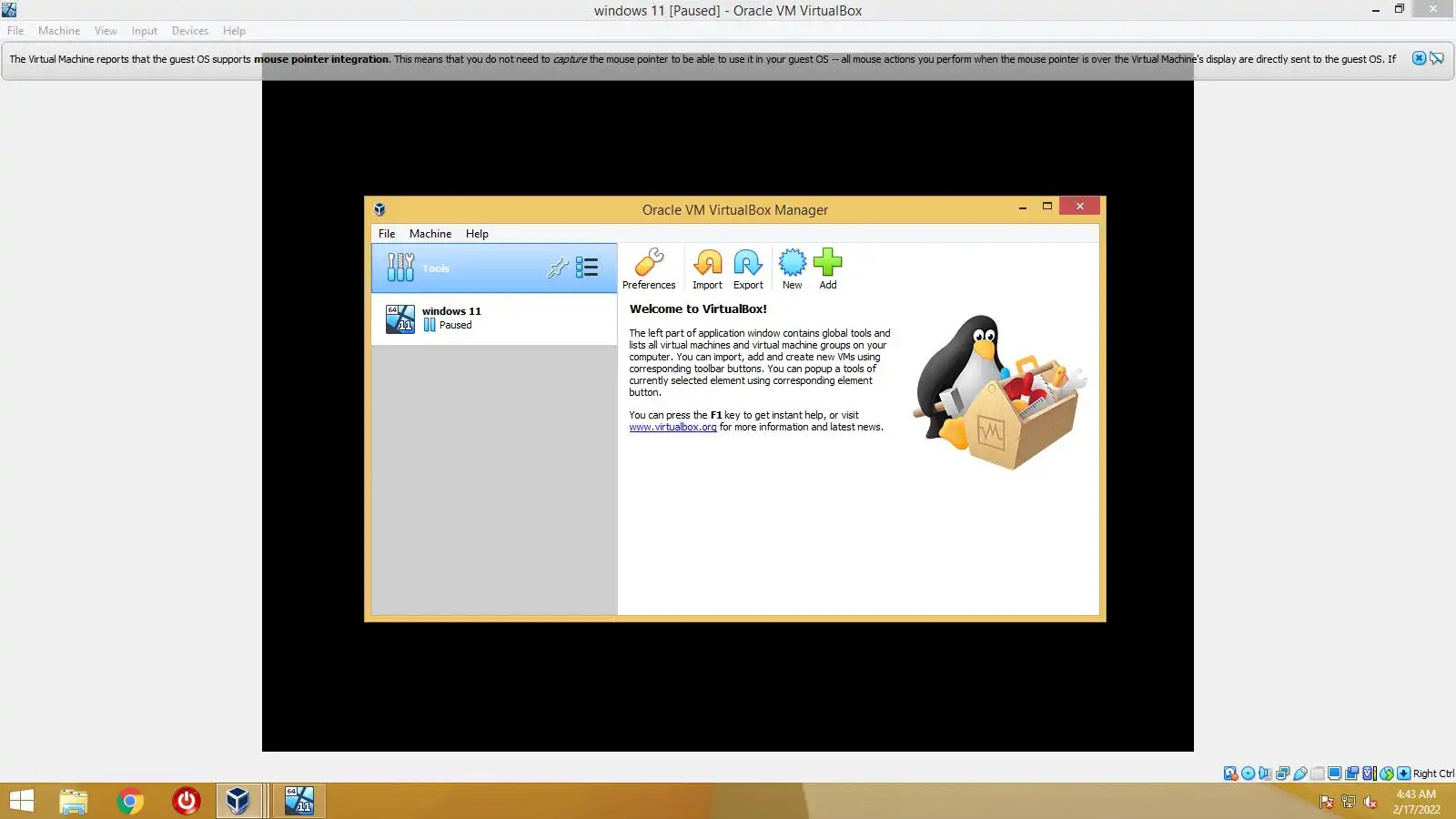Open the Tools list menu icon
This screenshot has width=1456, height=819.
[587, 268]
